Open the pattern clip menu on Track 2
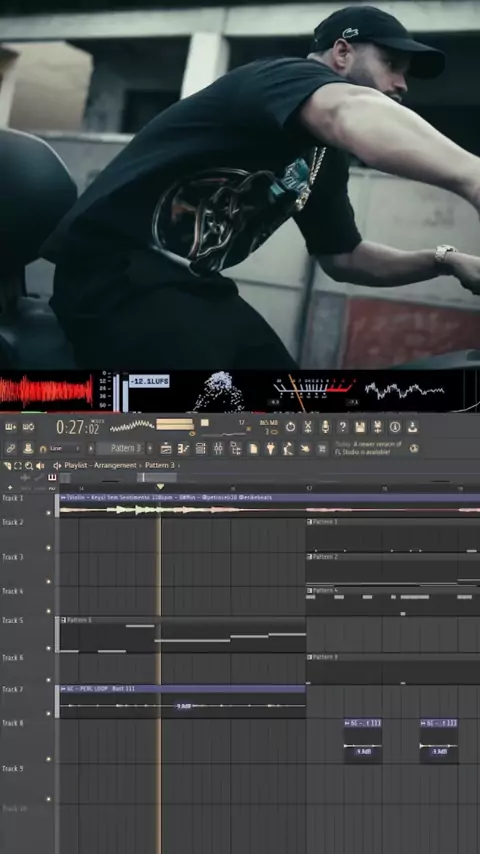Image resolution: width=480 pixels, height=854 pixels. click(309, 522)
